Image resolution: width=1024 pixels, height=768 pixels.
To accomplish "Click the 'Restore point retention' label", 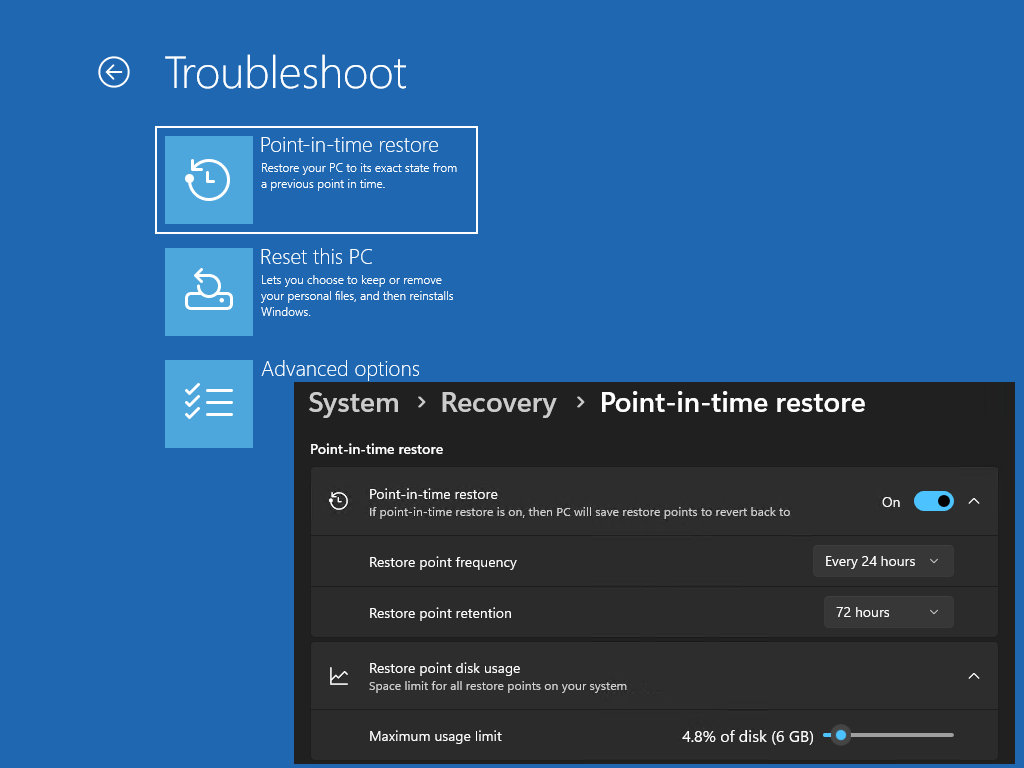I will 440,613.
